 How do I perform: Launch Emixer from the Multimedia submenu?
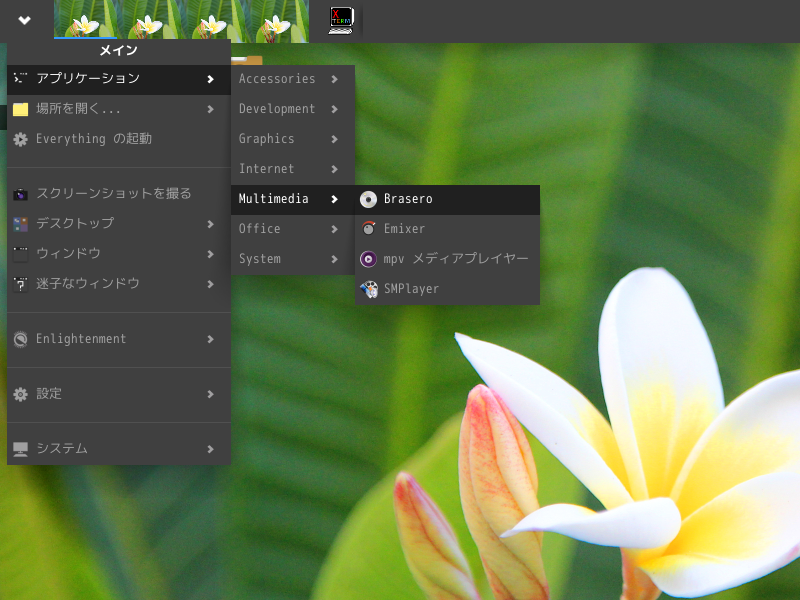pos(447,229)
